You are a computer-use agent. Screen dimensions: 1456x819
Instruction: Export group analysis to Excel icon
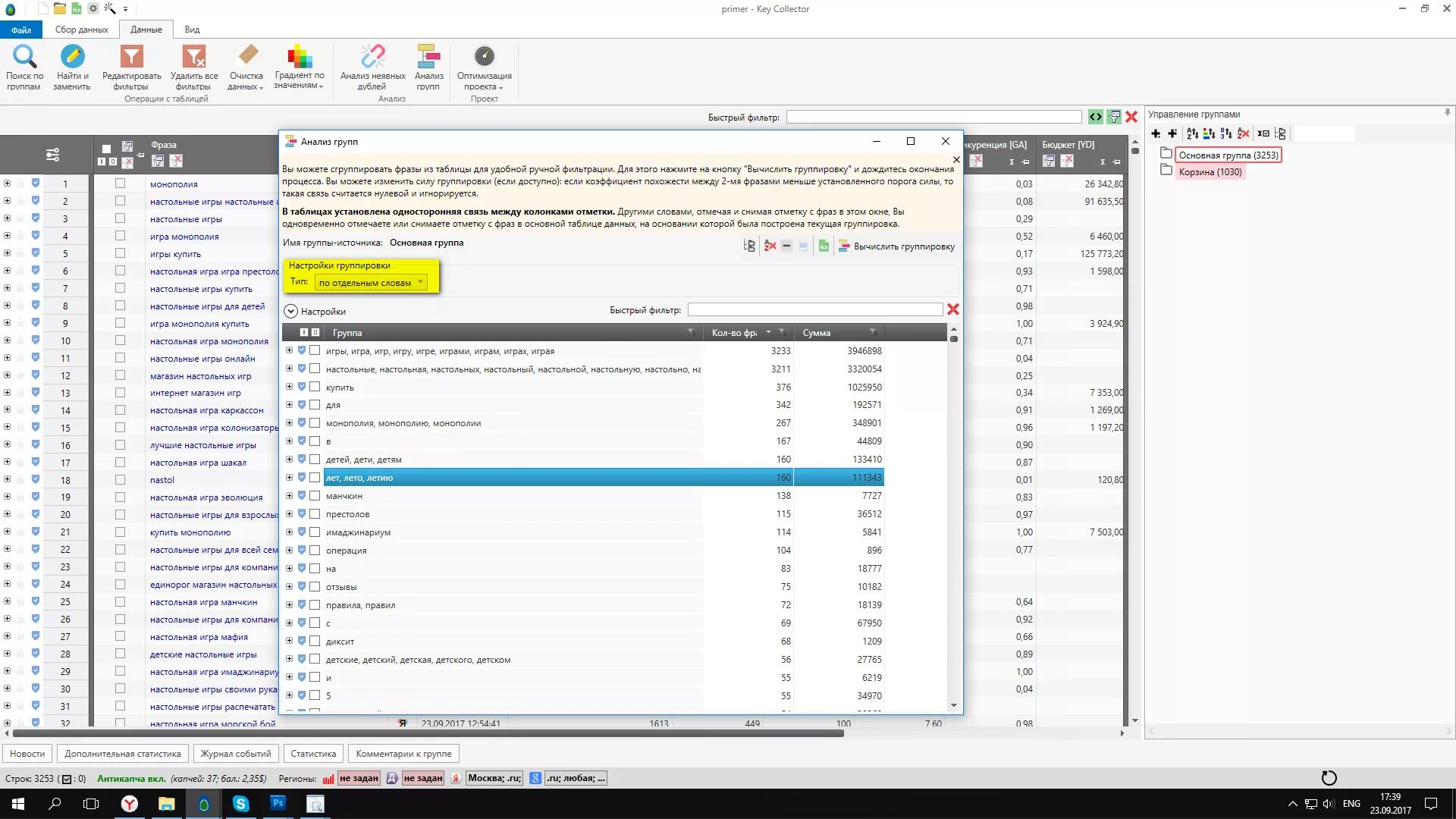(823, 246)
